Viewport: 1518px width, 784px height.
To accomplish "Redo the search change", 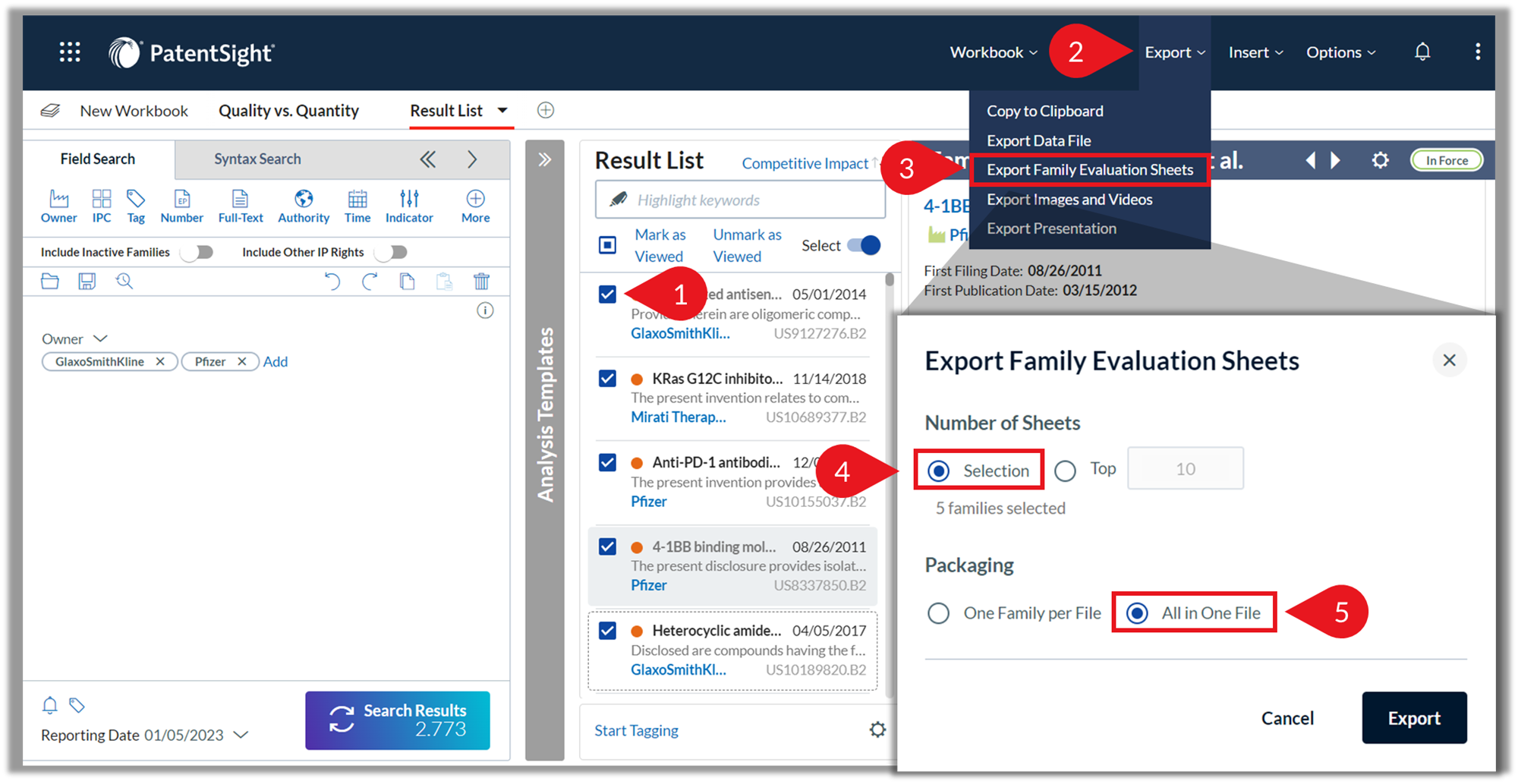I will coord(370,282).
